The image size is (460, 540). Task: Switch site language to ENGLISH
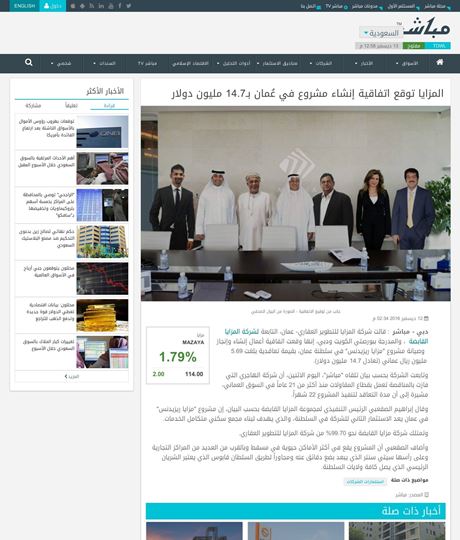tap(24, 6)
